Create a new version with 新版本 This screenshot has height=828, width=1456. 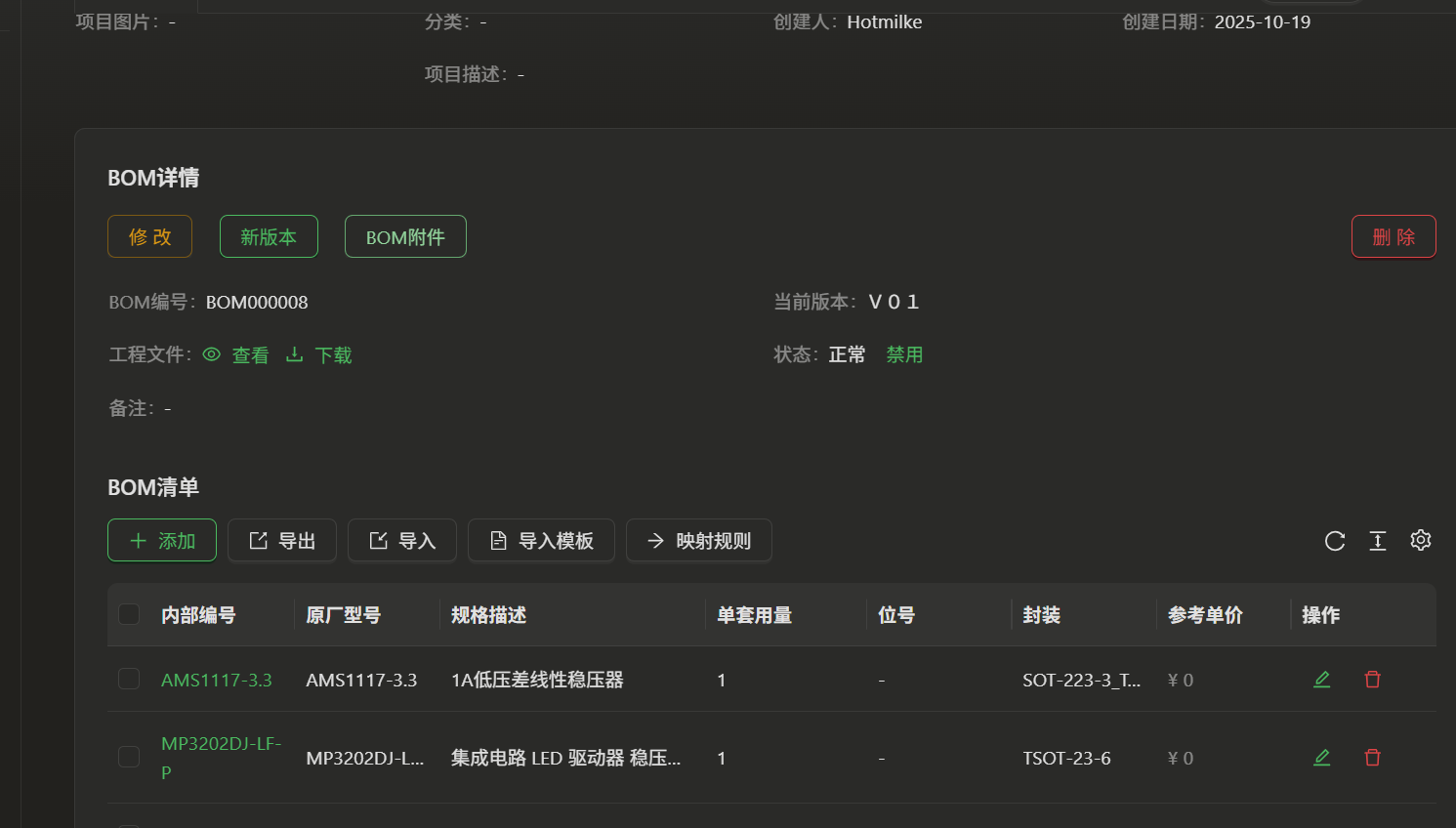tap(269, 236)
